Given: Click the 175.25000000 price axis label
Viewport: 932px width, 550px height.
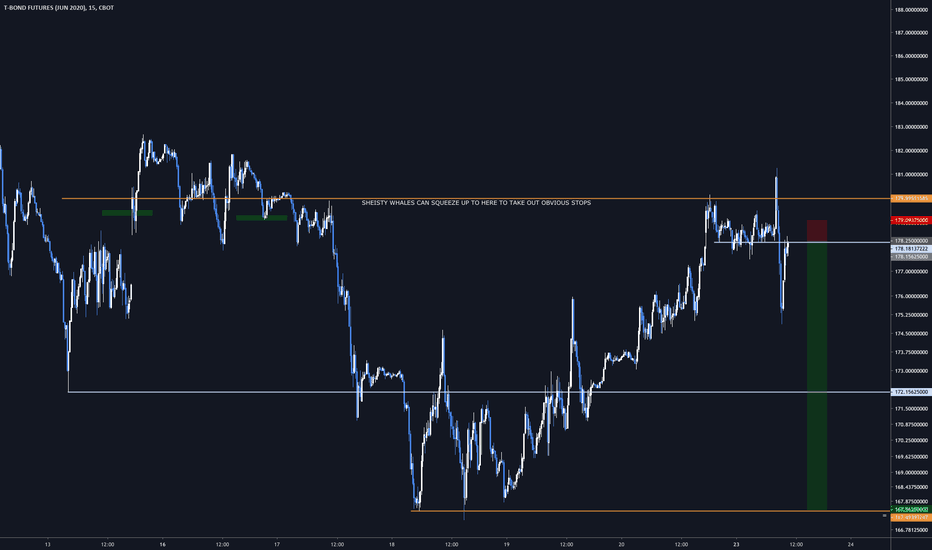Looking at the screenshot, I should (912, 315).
